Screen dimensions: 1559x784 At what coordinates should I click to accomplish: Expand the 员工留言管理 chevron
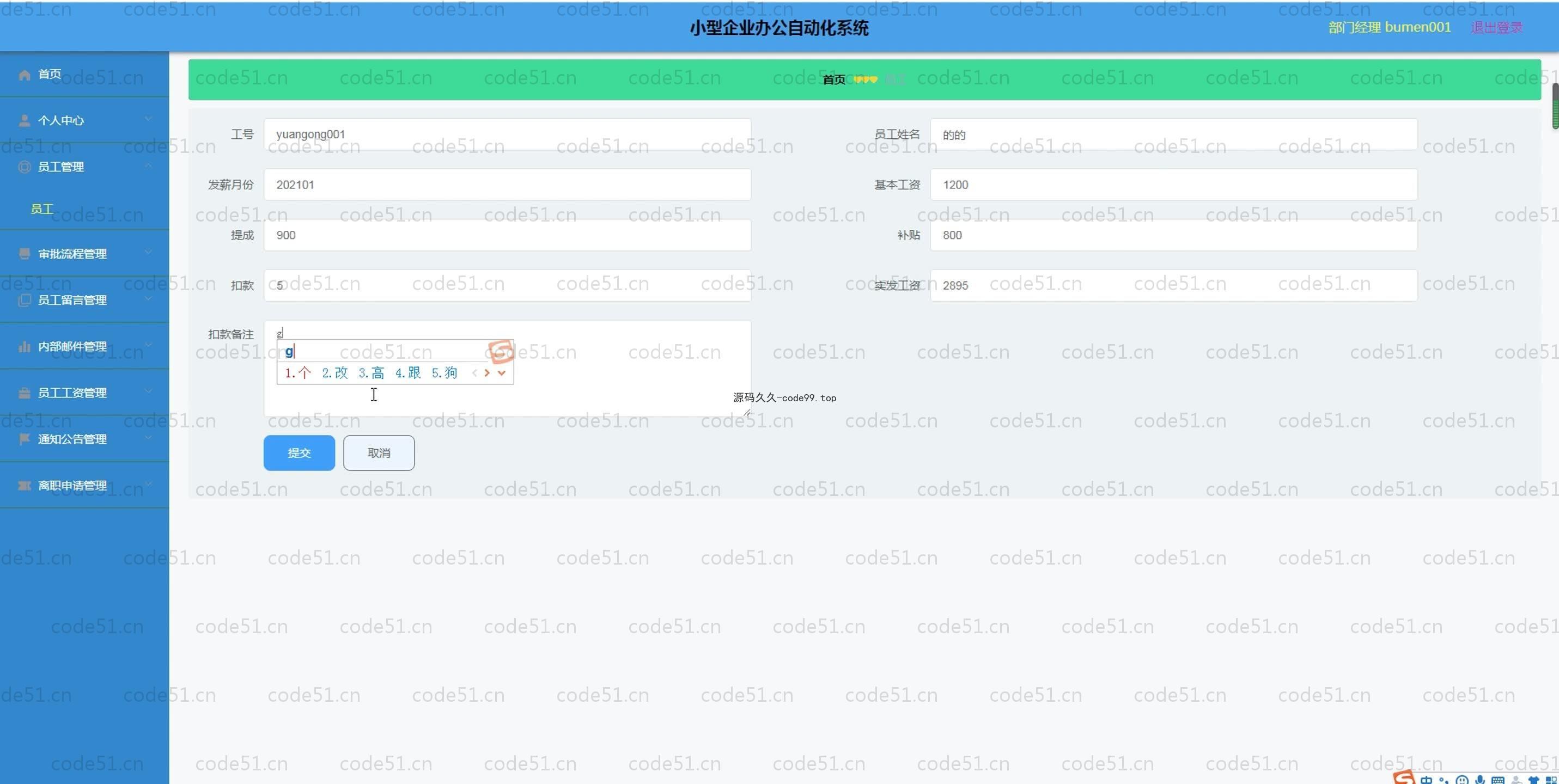(x=148, y=299)
